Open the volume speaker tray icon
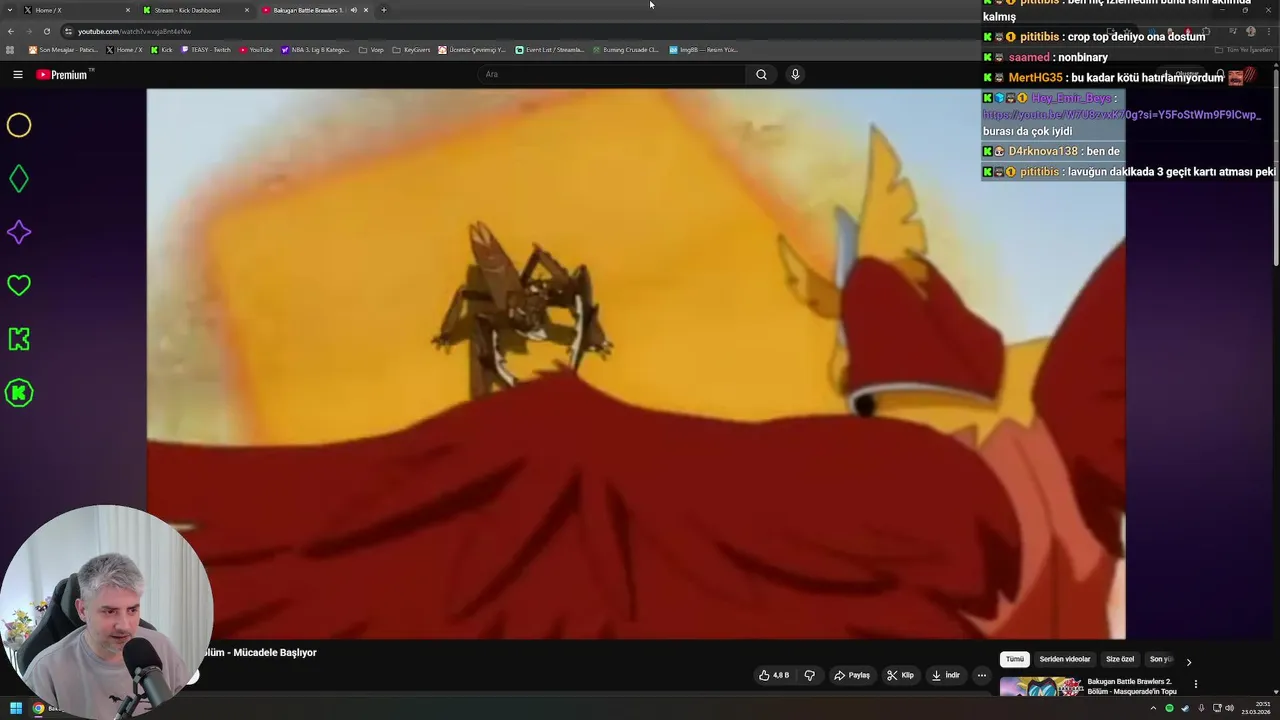Viewport: 1280px width, 720px height. tap(1231, 708)
